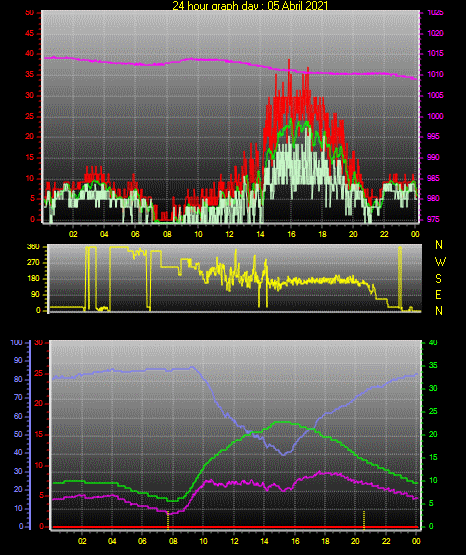466x555 pixels.
Task: Click the yellow sunset marker near 20
Action: point(364,520)
